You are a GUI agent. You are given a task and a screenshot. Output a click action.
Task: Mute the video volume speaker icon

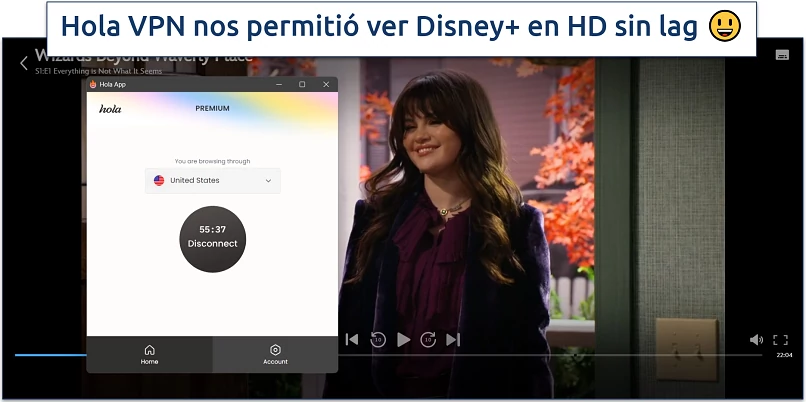(x=756, y=340)
